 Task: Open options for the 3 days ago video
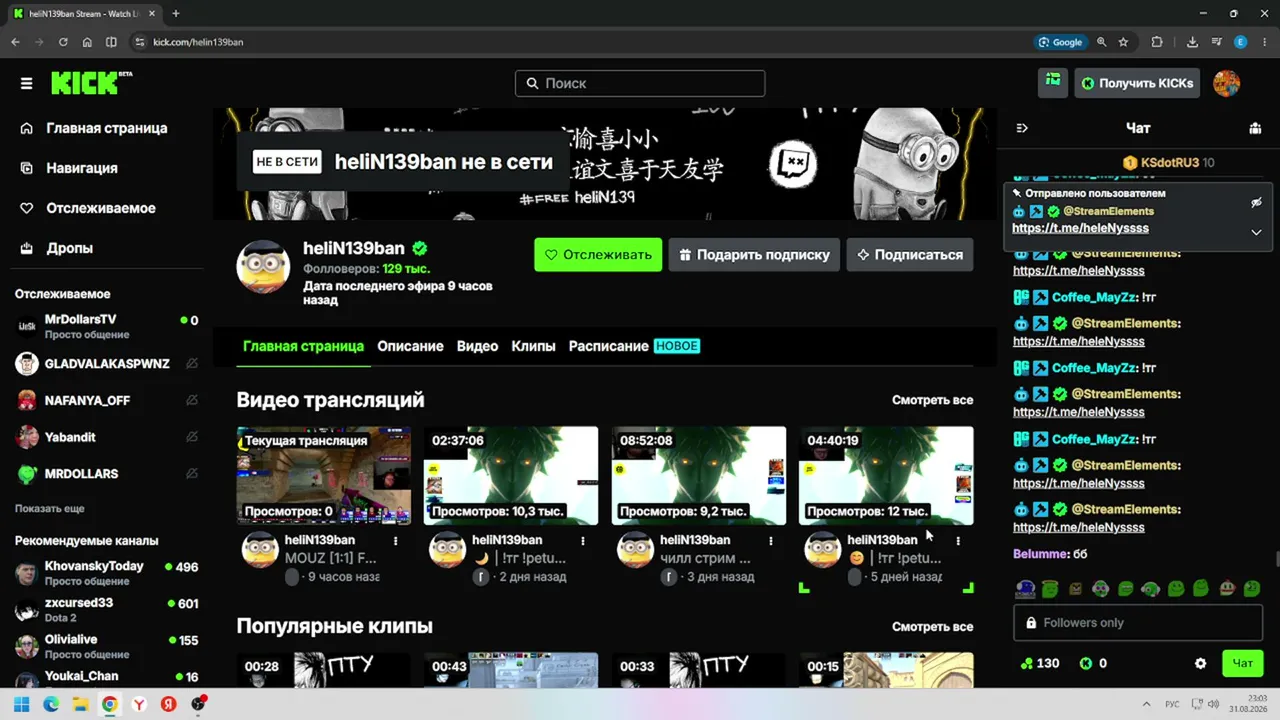[x=771, y=541]
